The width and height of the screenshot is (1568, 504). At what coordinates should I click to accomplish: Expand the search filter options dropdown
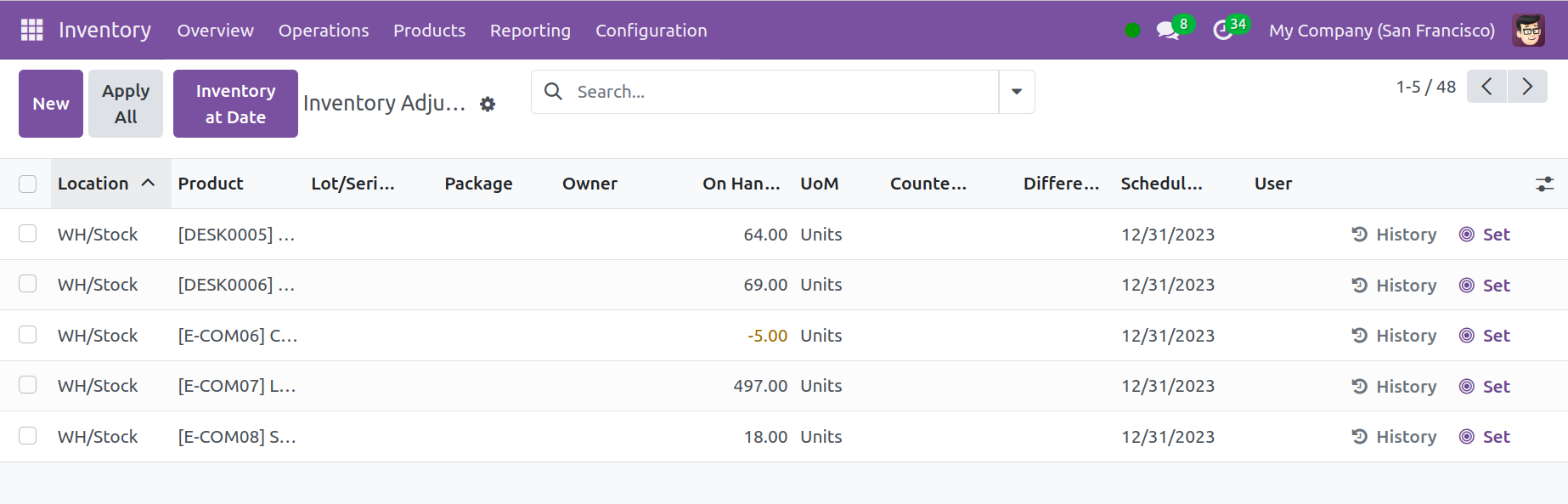(x=1016, y=92)
